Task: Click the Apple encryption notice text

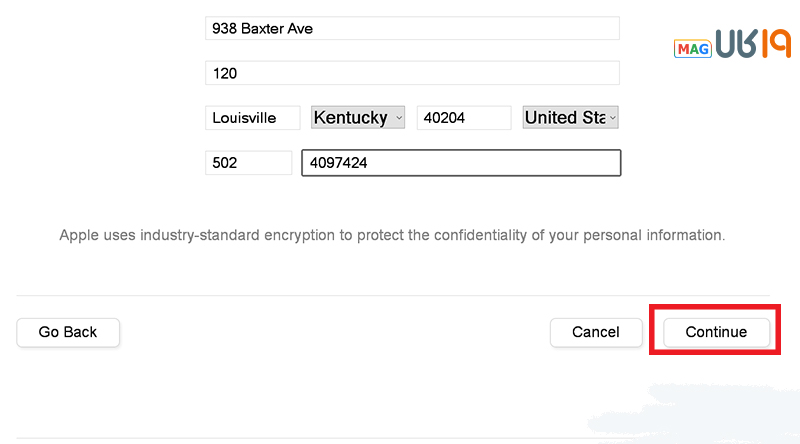Action: click(392, 235)
